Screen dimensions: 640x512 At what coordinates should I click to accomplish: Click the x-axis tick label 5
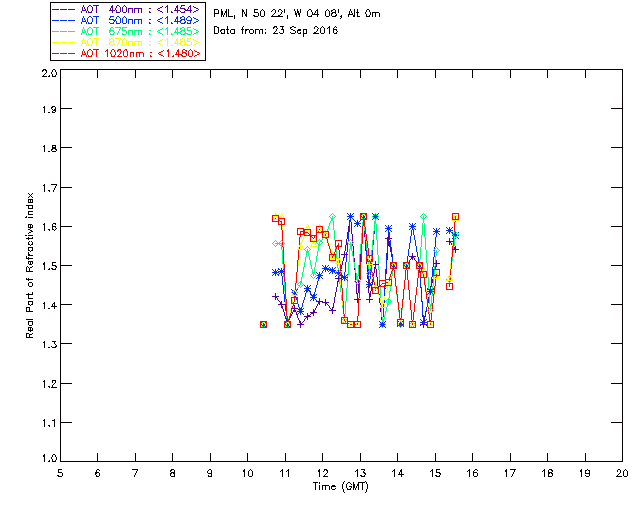coord(60,473)
